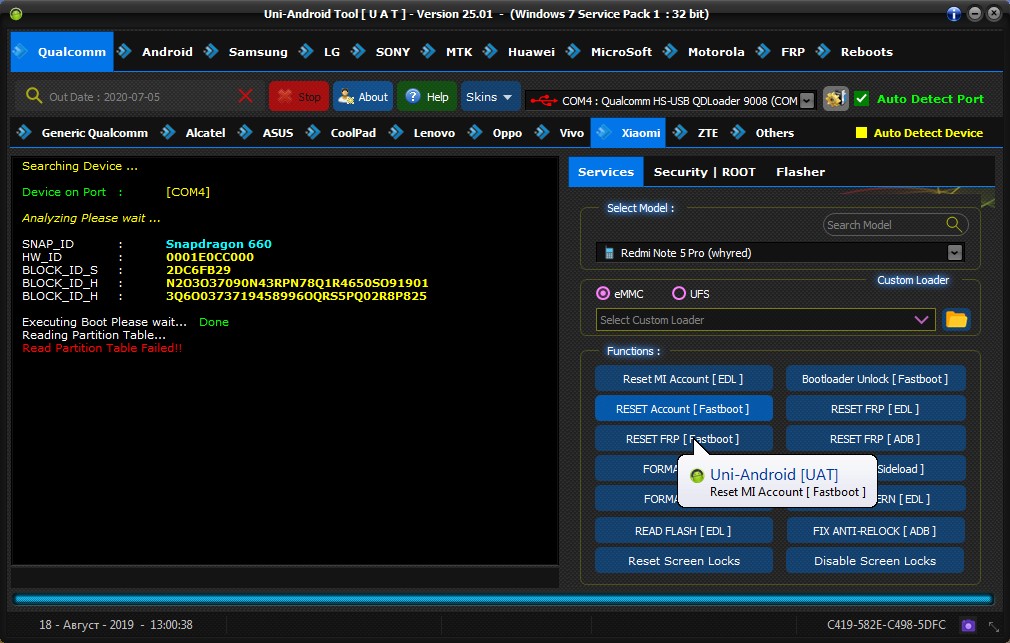Click the arrow icon beside Qualcomm tab

pos(21,51)
